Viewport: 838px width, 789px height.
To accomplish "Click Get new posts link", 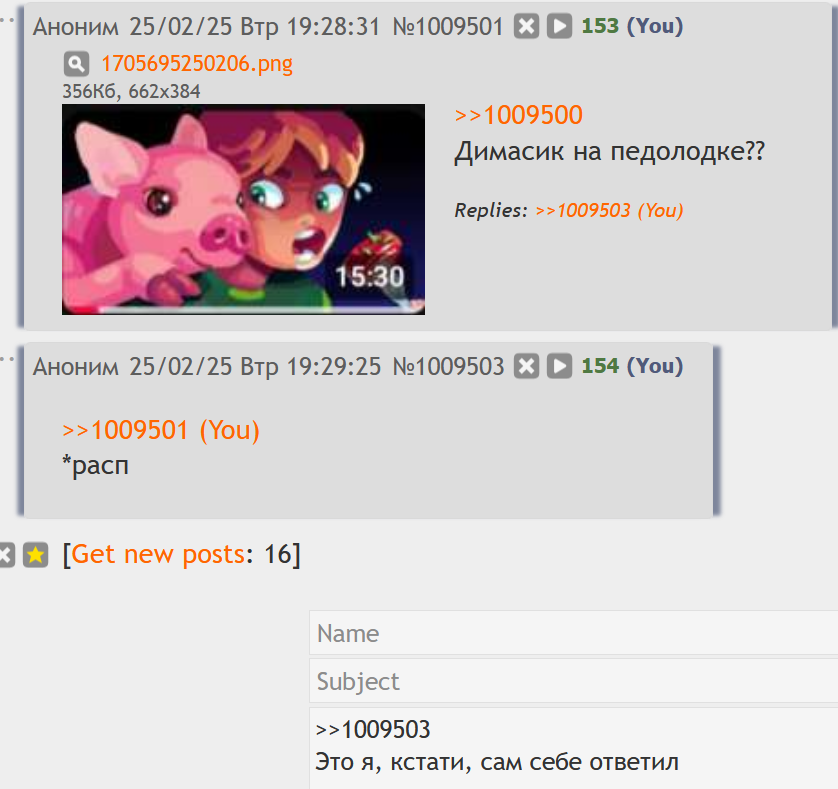I will click(158, 554).
